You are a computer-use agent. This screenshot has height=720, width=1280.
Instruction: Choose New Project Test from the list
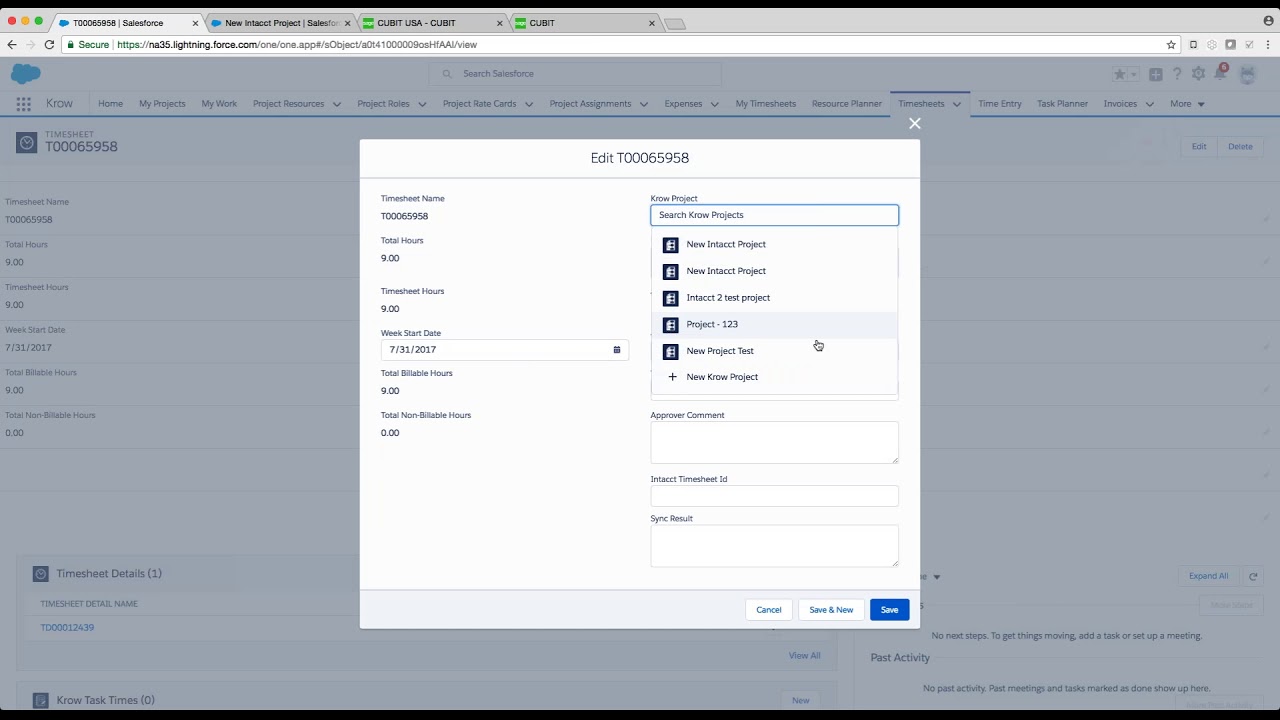[x=774, y=351]
